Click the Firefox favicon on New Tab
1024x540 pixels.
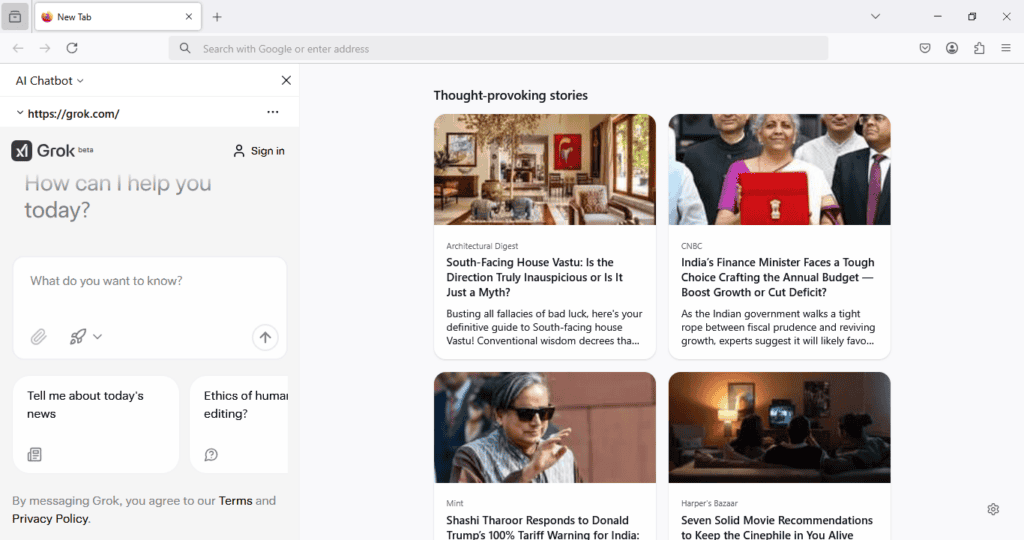tap(47, 17)
